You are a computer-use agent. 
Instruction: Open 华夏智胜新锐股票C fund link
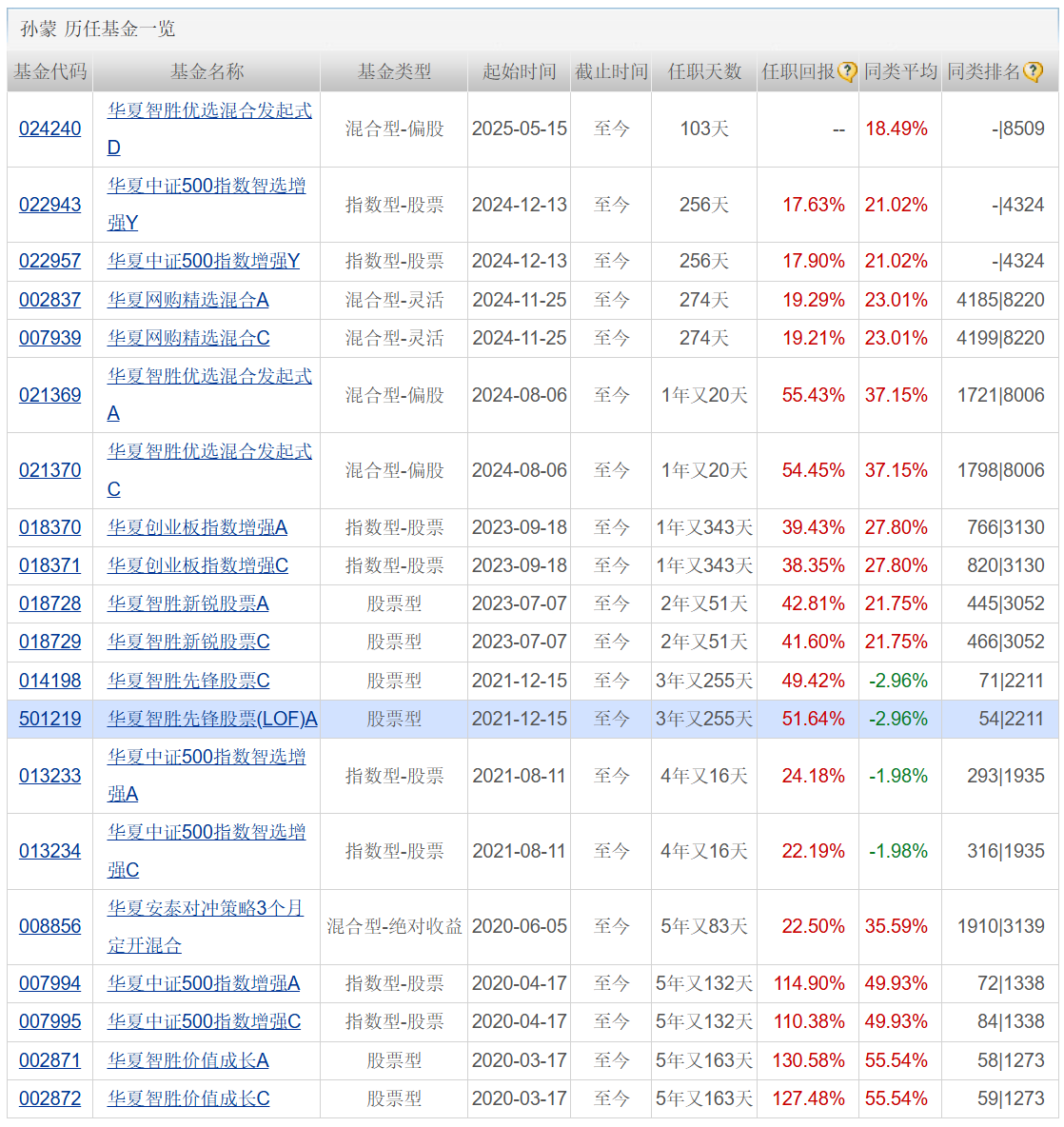pyautogui.click(x=188, y=642)
